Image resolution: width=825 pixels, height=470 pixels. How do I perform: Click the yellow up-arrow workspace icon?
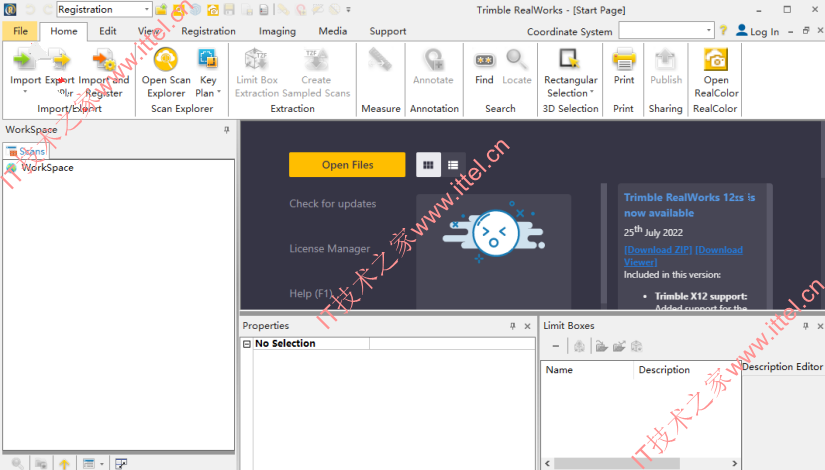(x=64, y=464)
